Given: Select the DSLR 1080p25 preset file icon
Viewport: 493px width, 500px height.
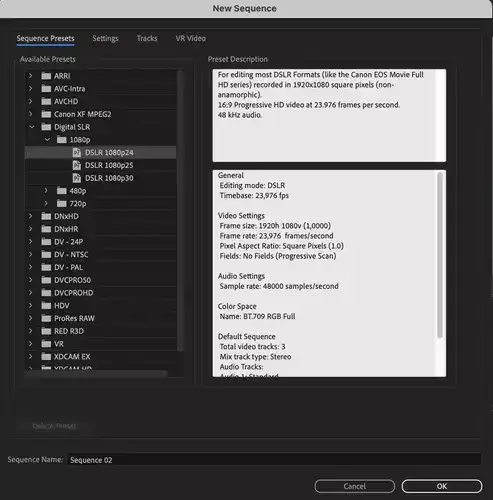Looking at the screenshot, I should coord(77,165).
